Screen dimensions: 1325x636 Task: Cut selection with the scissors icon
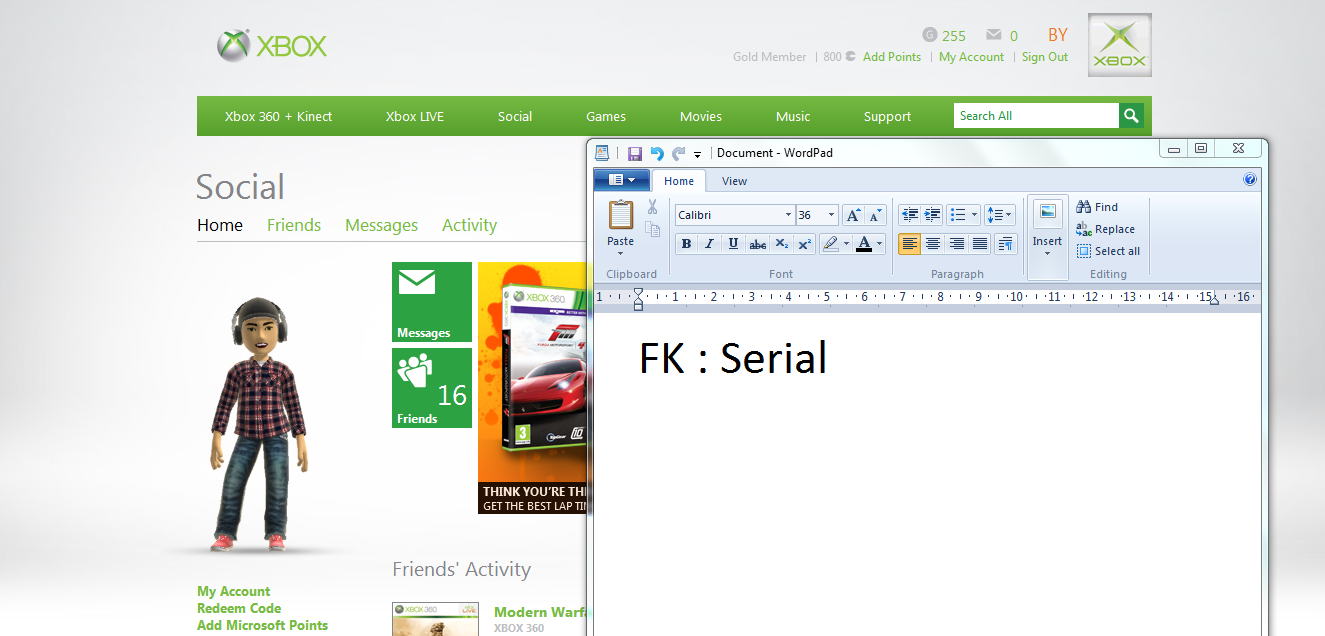click(652, 207)
